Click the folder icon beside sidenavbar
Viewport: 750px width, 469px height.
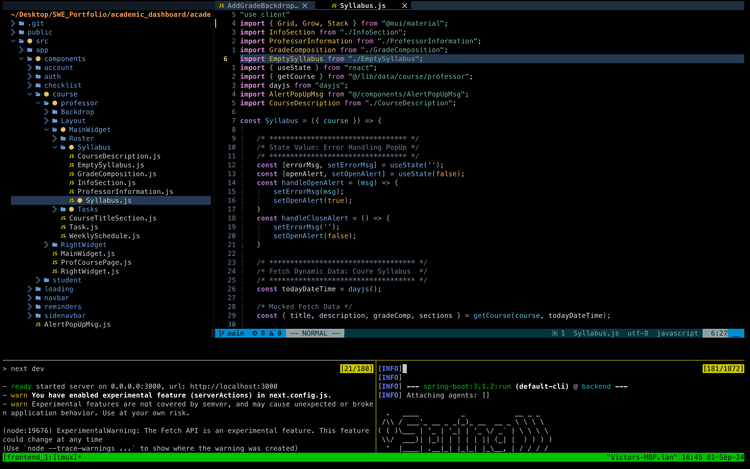point(38,316)
